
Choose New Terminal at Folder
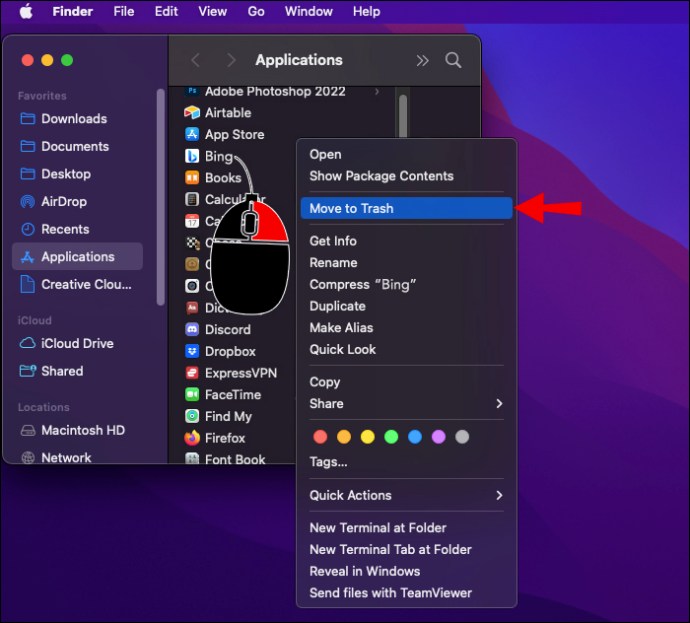click(378, 528)
